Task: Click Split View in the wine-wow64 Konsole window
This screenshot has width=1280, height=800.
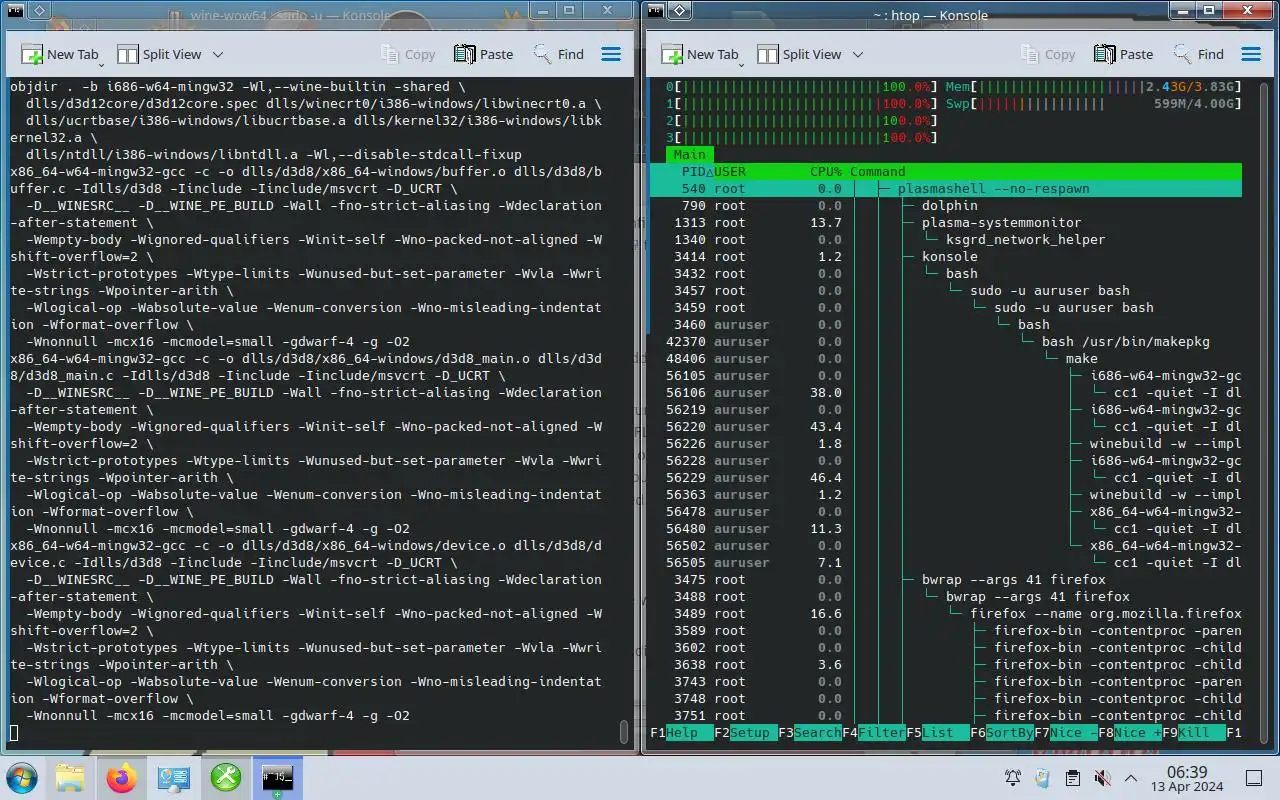Action: [x=159, y=54]
